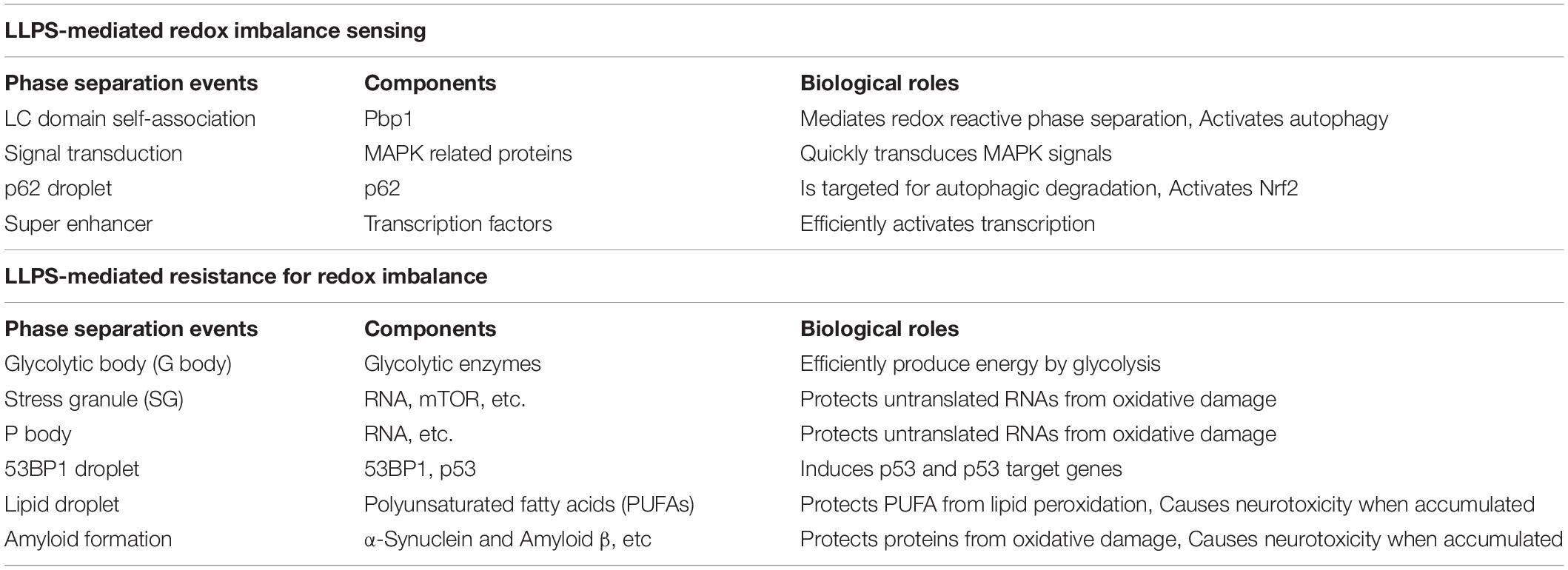
Task: Click the first 'Biological roles' column header
Action: tap(880, 83)
